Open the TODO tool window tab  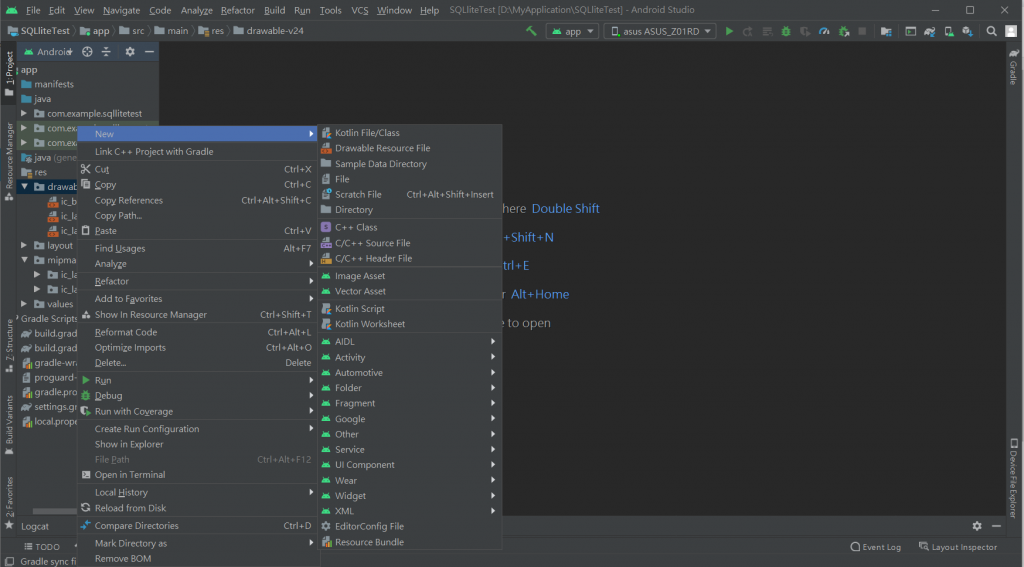tap(42, 547)
